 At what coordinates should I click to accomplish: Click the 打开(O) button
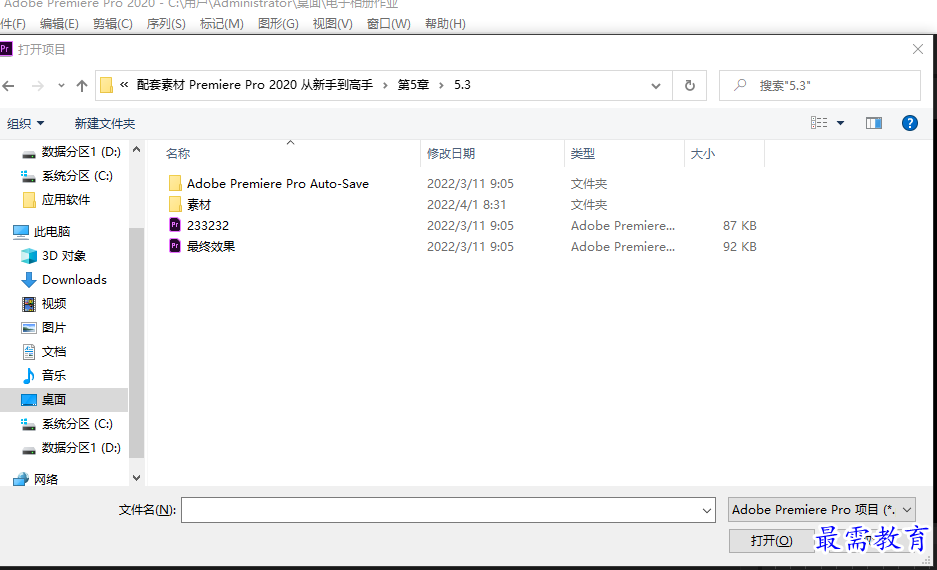771,541
